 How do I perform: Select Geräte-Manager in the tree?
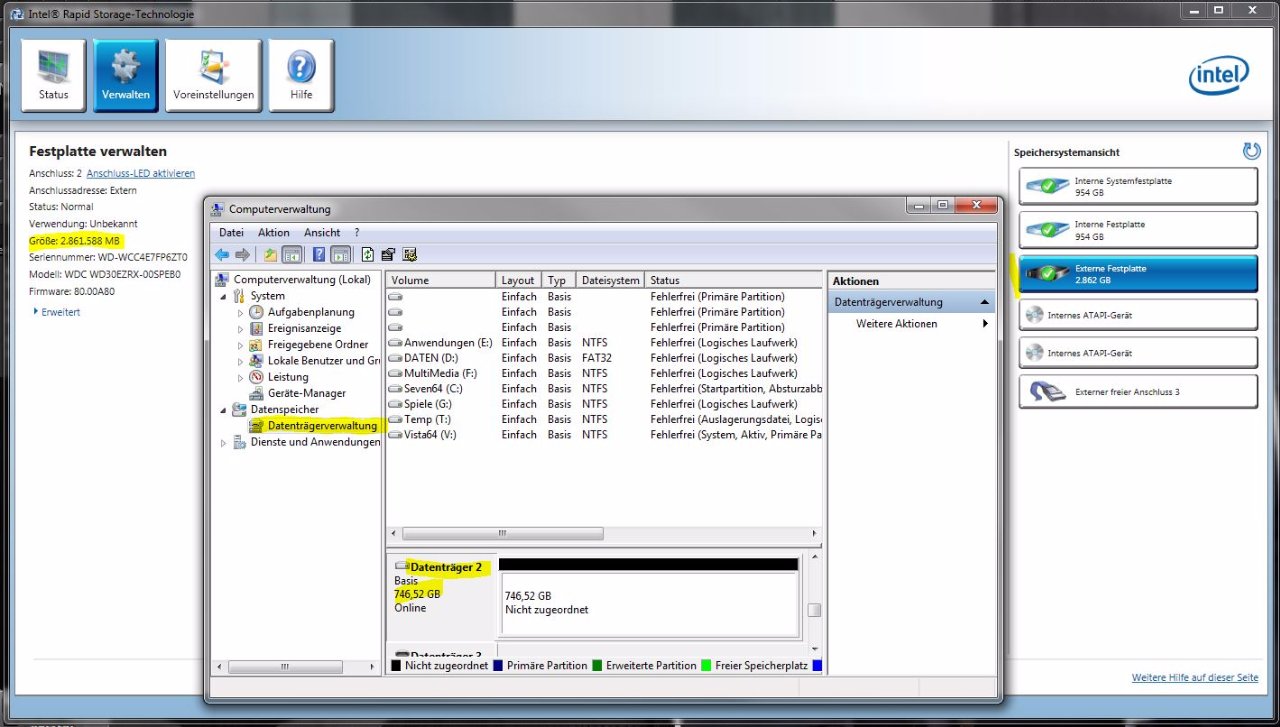pos(306,393)
